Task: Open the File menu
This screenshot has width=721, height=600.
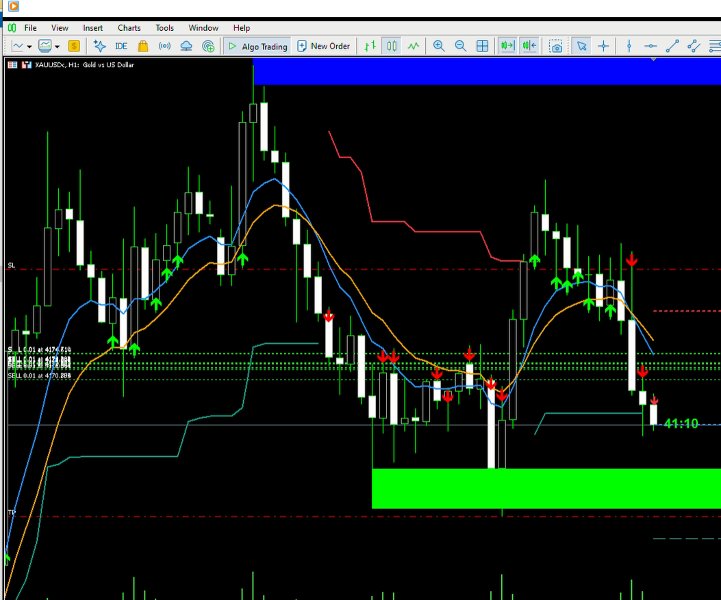Action: click(30, 28)
